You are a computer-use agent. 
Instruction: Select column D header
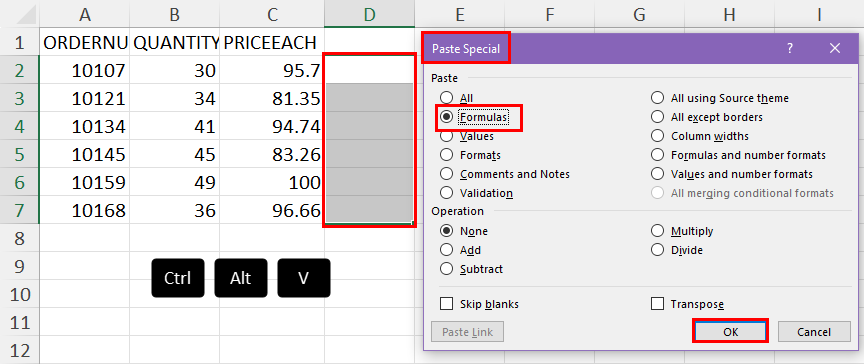click(x=369, y=15)
